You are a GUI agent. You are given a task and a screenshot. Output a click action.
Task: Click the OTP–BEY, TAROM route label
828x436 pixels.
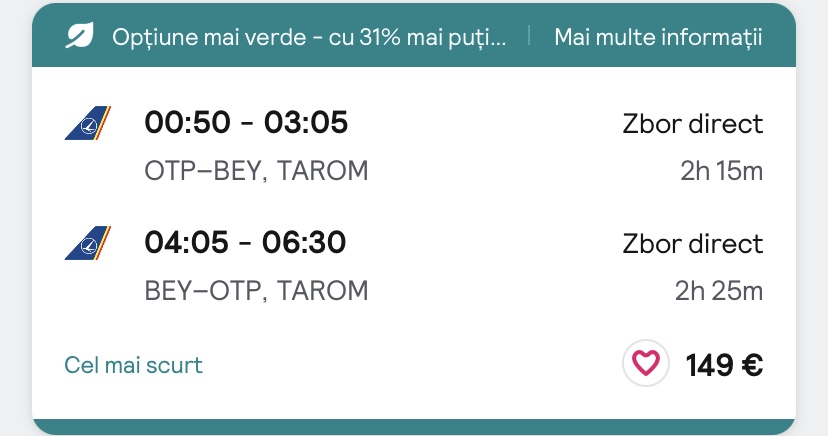tap(256, 171)
